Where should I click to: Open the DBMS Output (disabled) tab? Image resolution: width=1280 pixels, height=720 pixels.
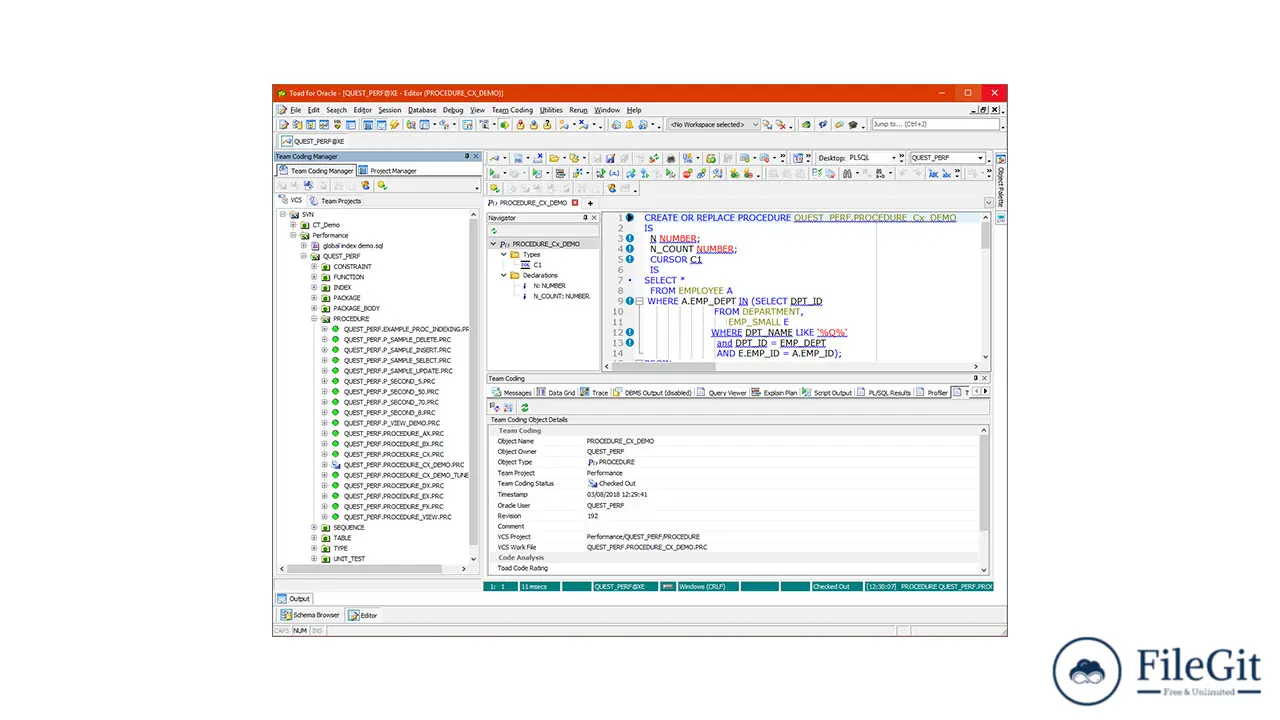click(x=652, y=393)
